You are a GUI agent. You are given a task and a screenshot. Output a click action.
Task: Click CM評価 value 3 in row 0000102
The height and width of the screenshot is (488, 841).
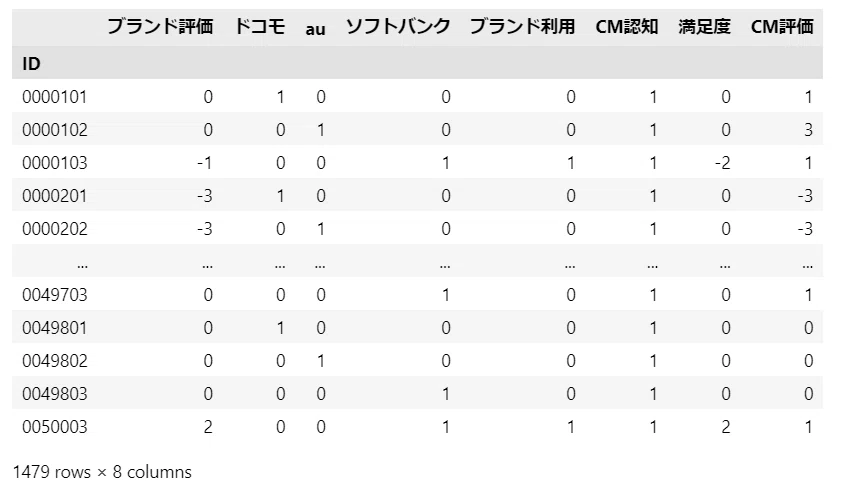(x=808, y=130)
